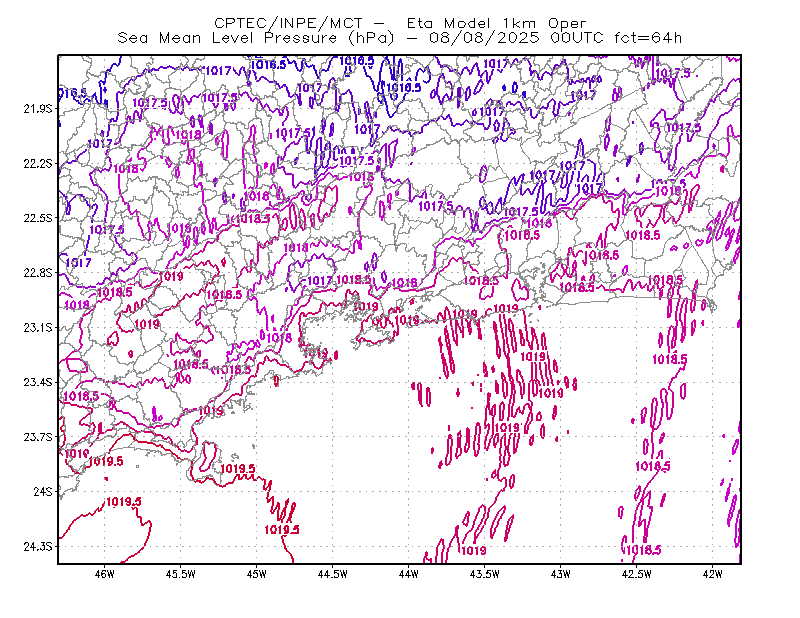Click the 1018.5 contour label at the bottom near 42.5W
This screenshot has height=618, width=800.
coord(643,550)
